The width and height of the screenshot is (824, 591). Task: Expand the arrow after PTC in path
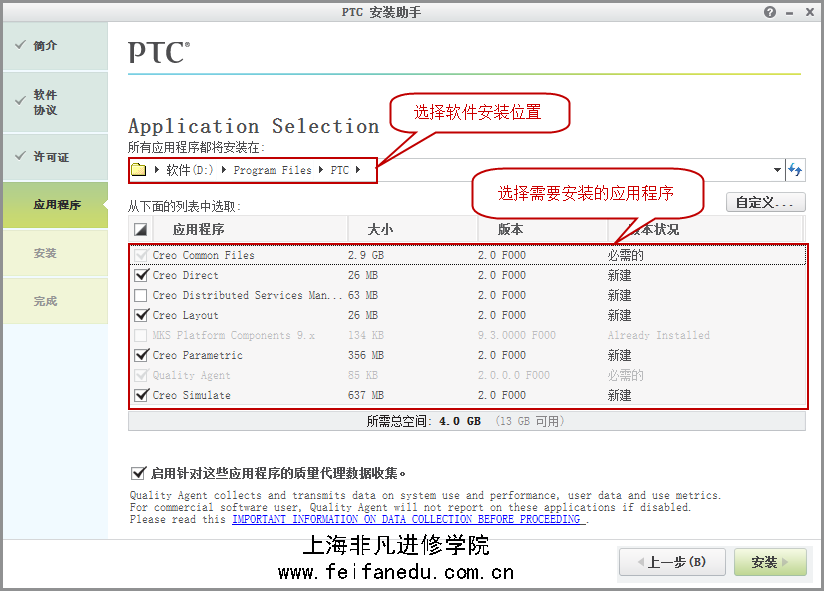point(358,170)
